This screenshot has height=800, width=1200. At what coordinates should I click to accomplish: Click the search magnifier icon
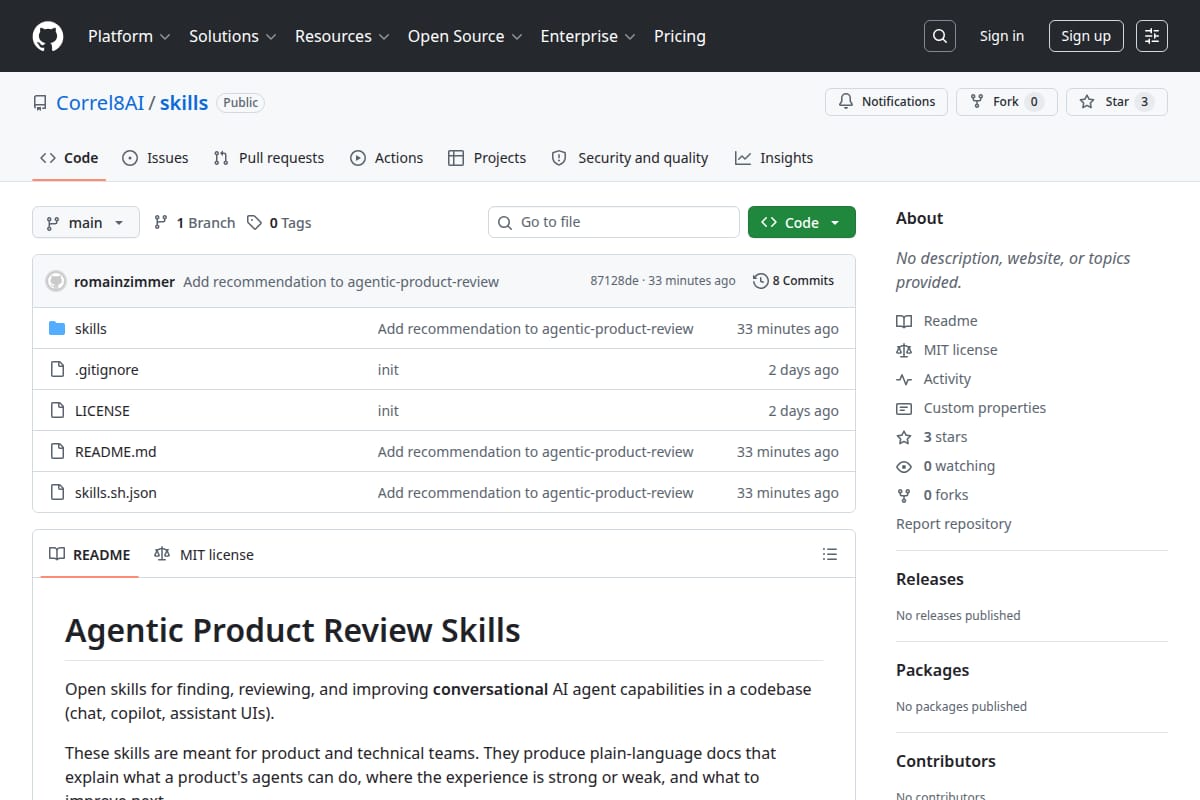(x=940, y=36)
